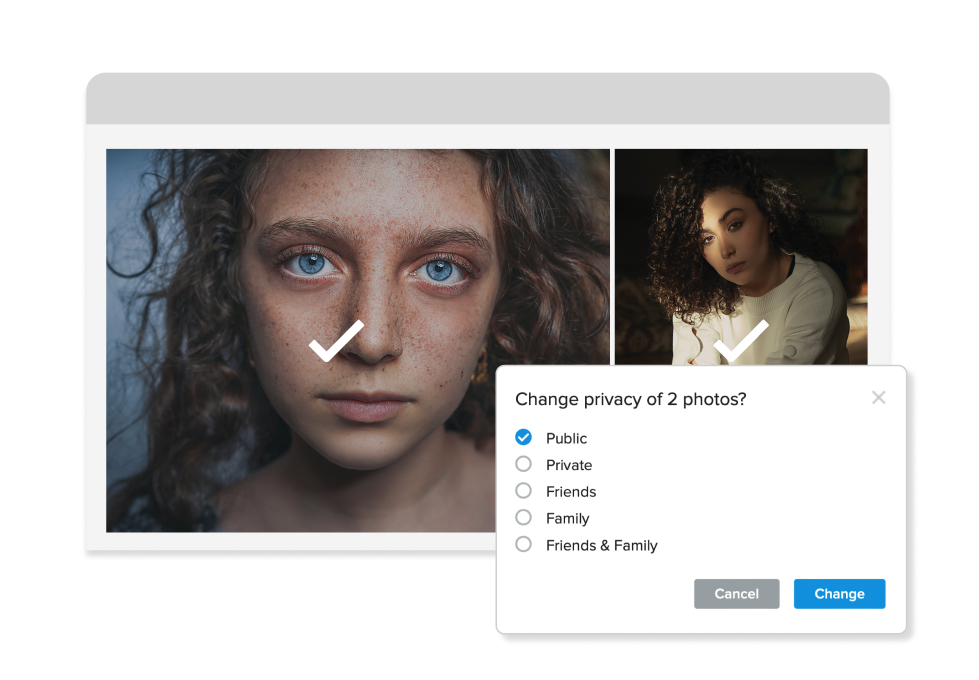Choose the Private radio option

(x=523, y=465)
